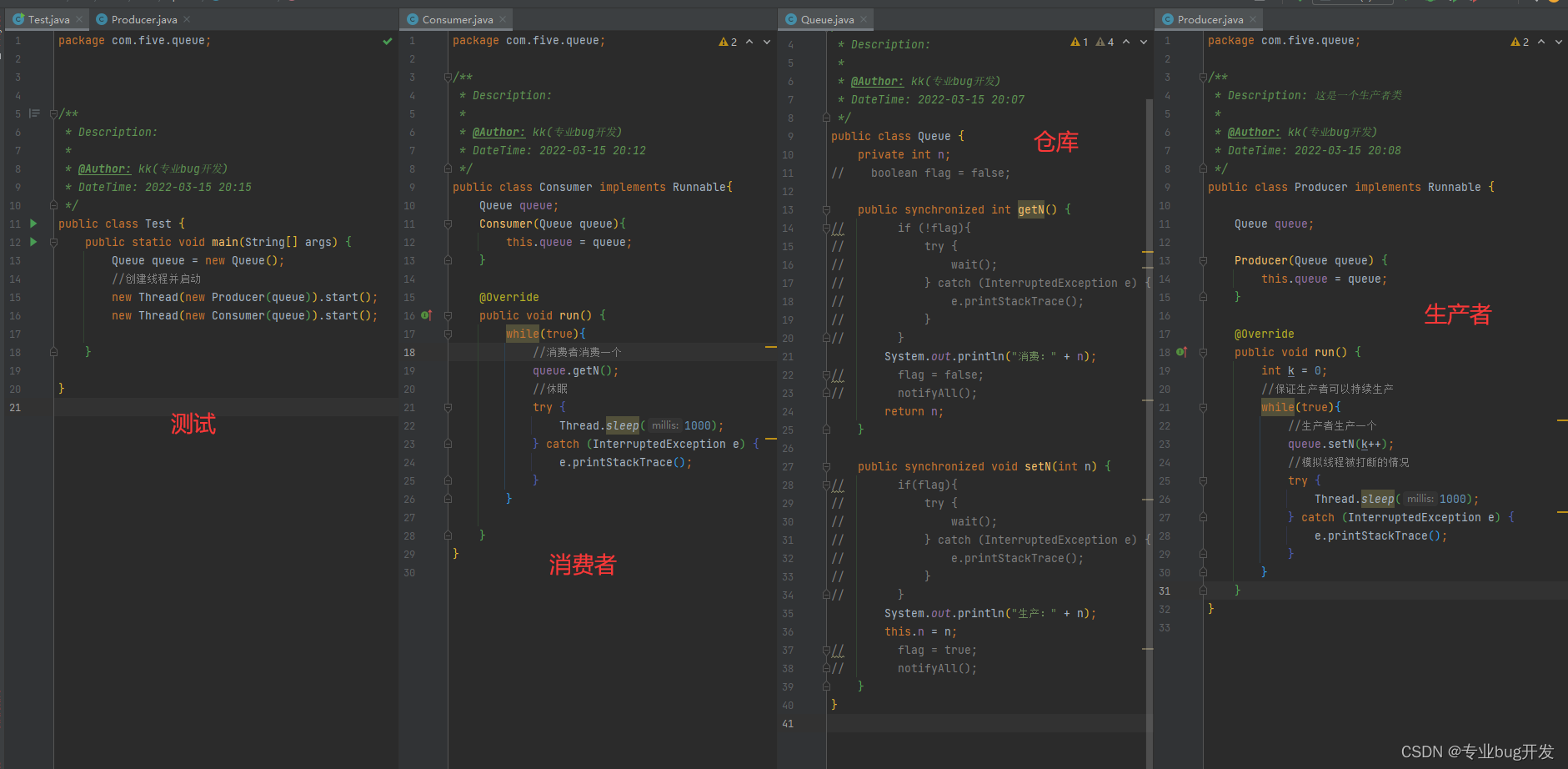
Task: Collapse the while(true) loop in right Producer.java
Action: pos(1203,407)
